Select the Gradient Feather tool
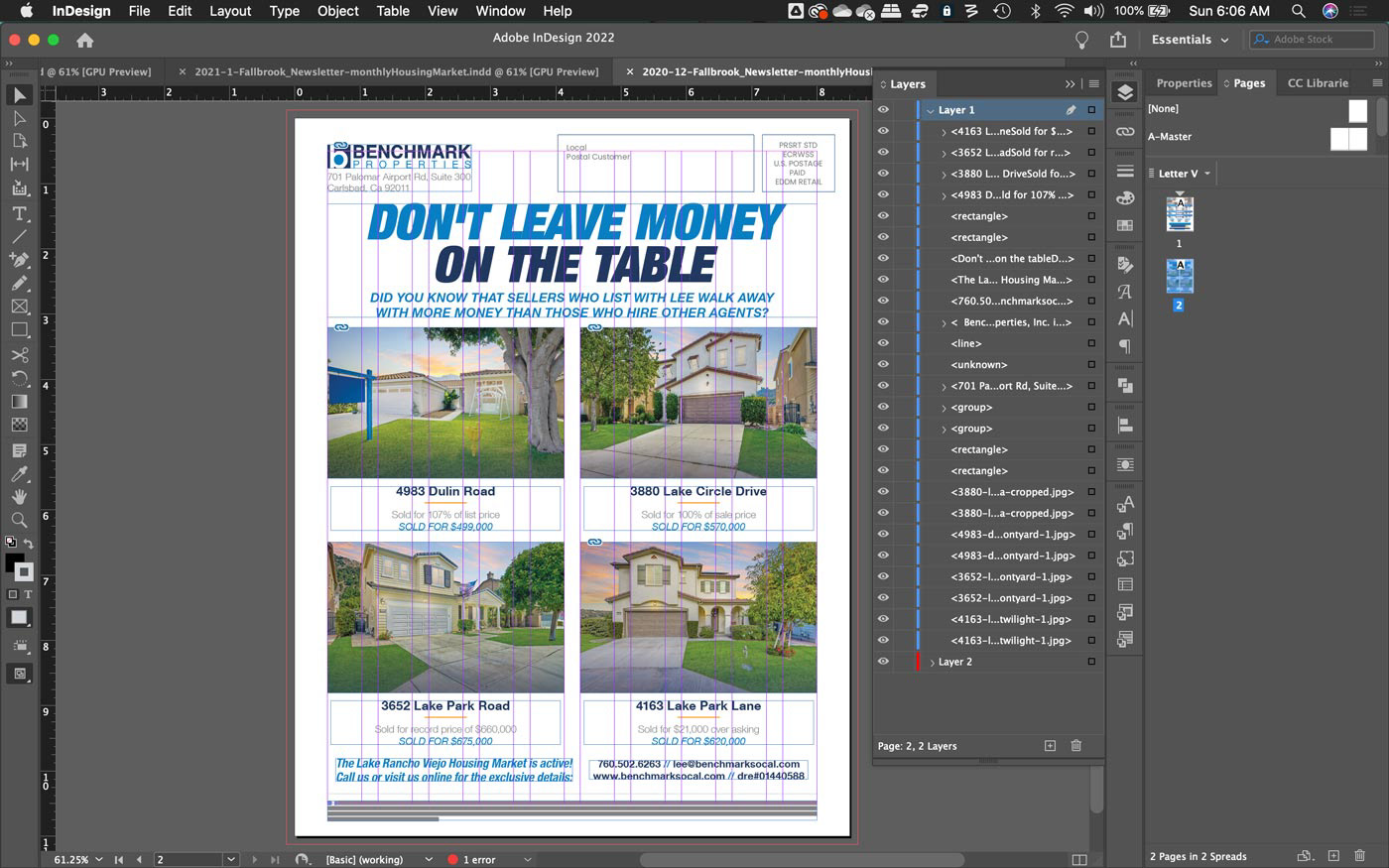Viewport: 1389px width, 868px height. [x=19, y=425]
